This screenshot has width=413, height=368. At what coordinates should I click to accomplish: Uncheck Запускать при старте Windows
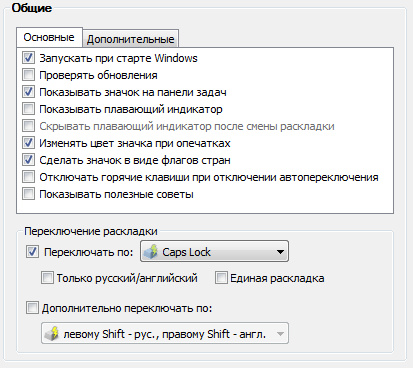(x=28, y=58)
